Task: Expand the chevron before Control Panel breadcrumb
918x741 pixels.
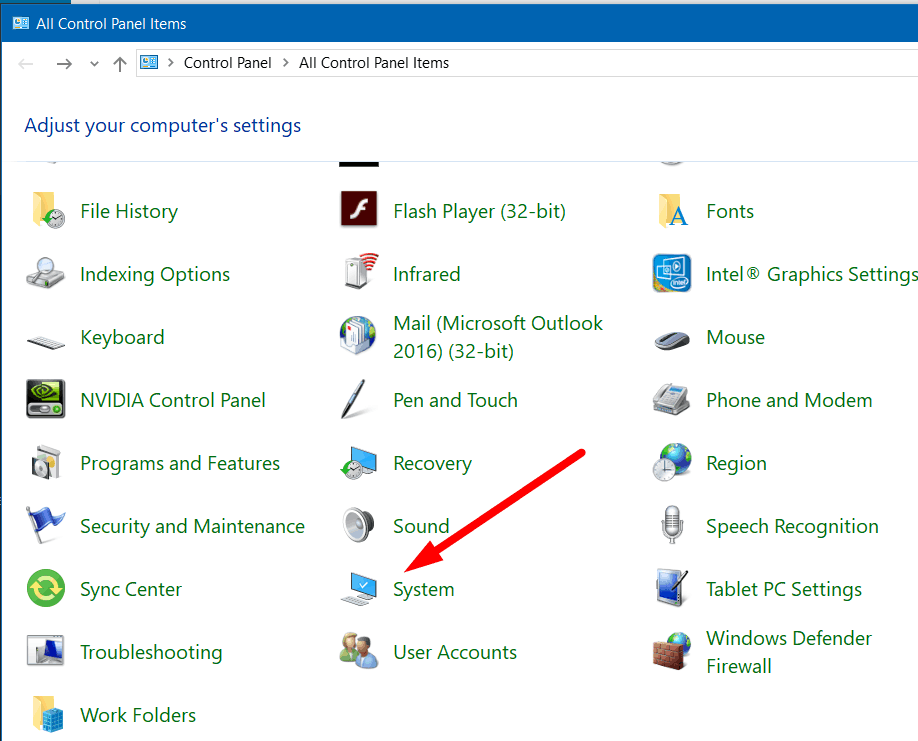Action: pos(170,63)
